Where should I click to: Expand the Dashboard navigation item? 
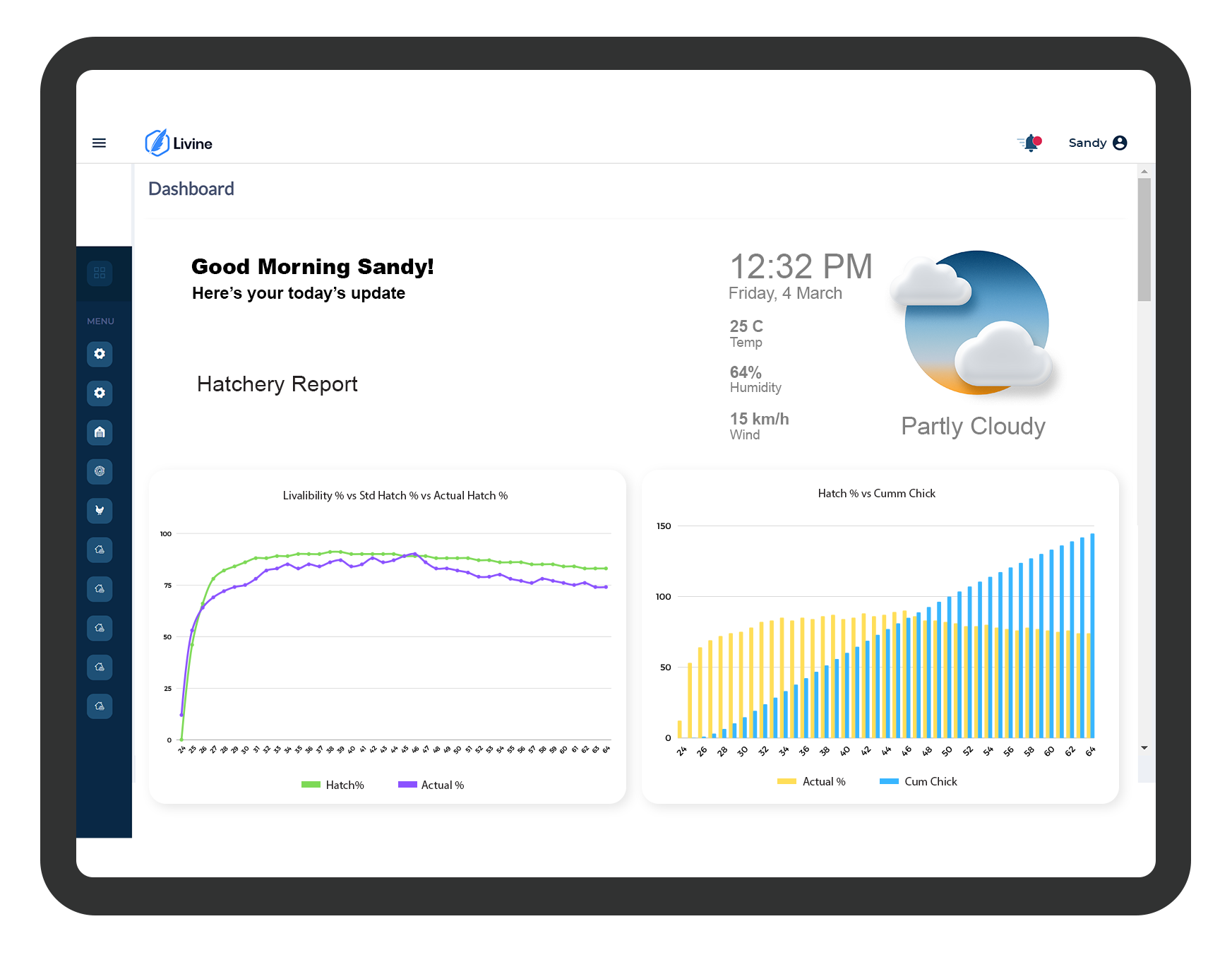tap(191, 188)
